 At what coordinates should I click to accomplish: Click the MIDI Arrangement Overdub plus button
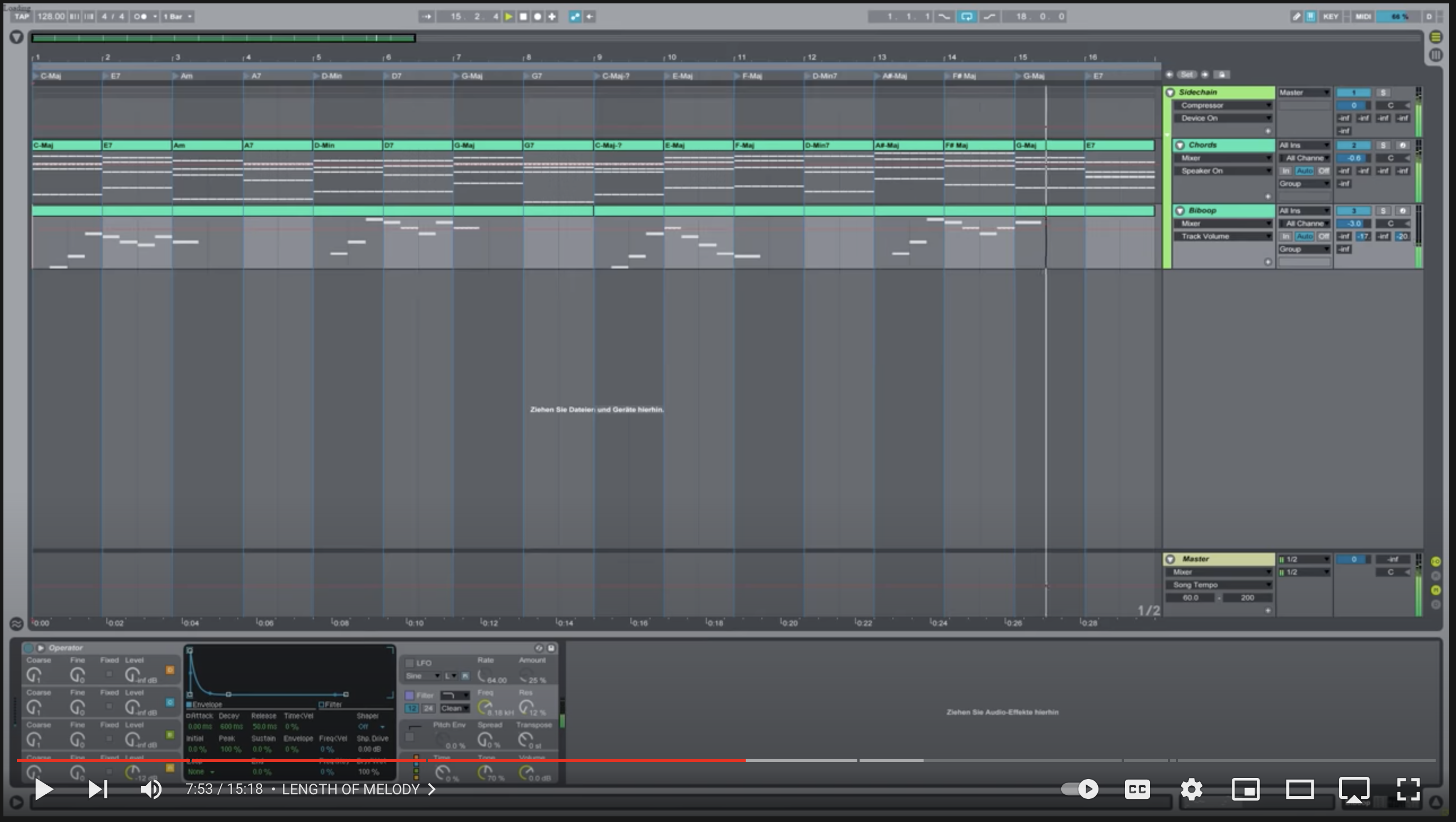click(552, 16)
